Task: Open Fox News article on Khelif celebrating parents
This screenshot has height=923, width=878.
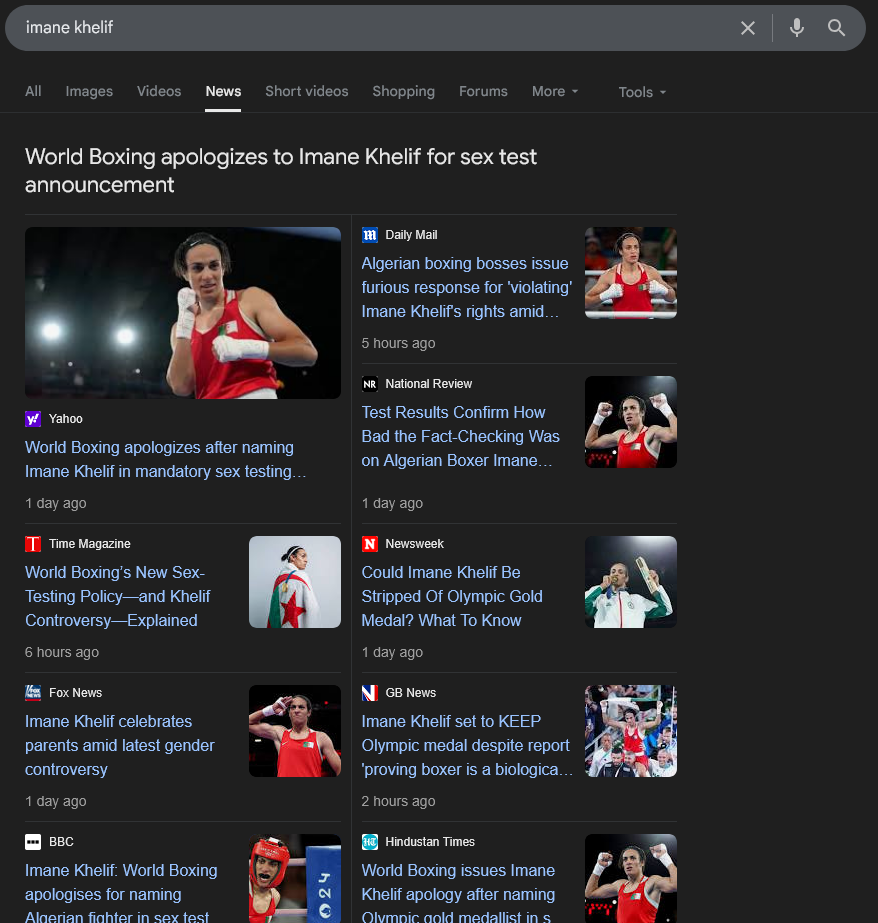Action: coord(119,745)
